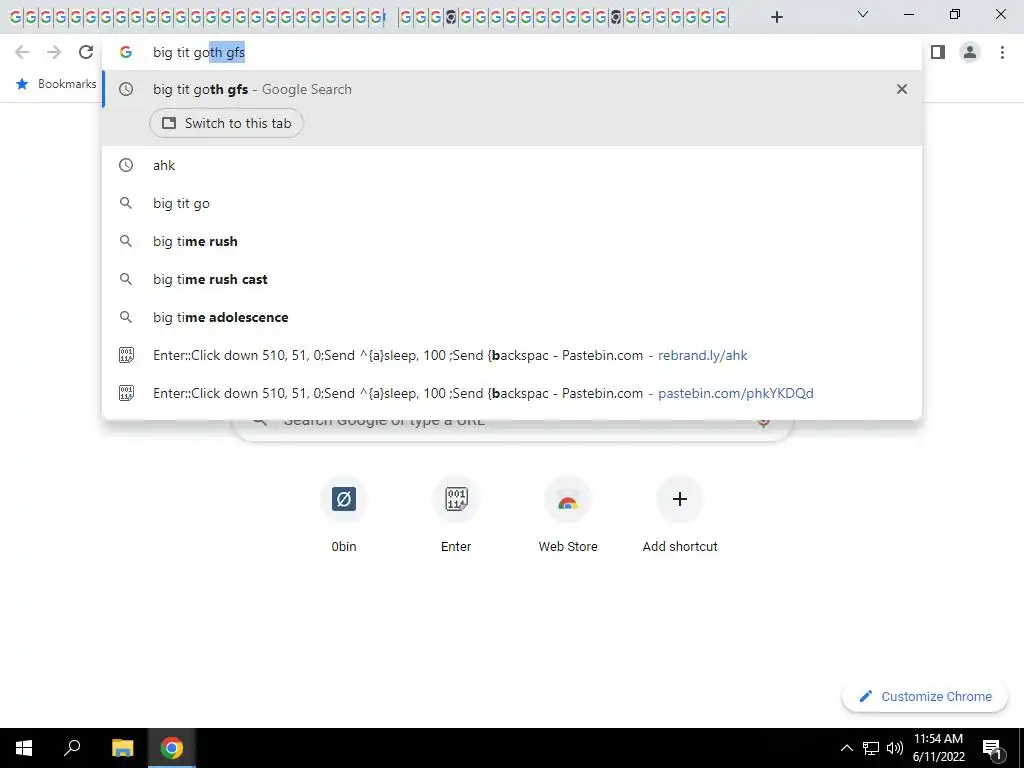Open the taskbar clock and date
This screenshot has width=1024, height=768.
[x=938, y=748]
